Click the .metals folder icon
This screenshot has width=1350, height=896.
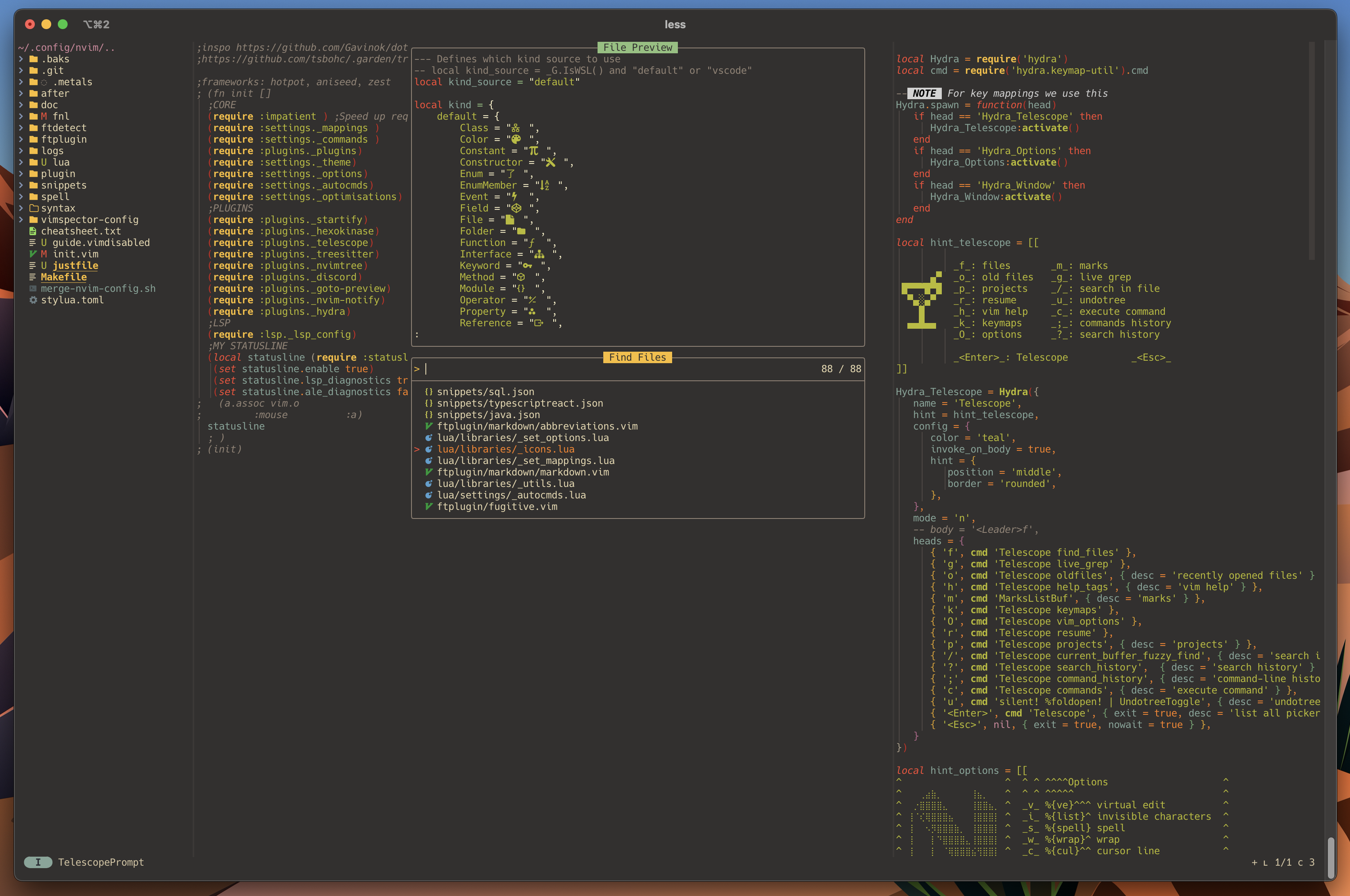(x=33, y=82)
